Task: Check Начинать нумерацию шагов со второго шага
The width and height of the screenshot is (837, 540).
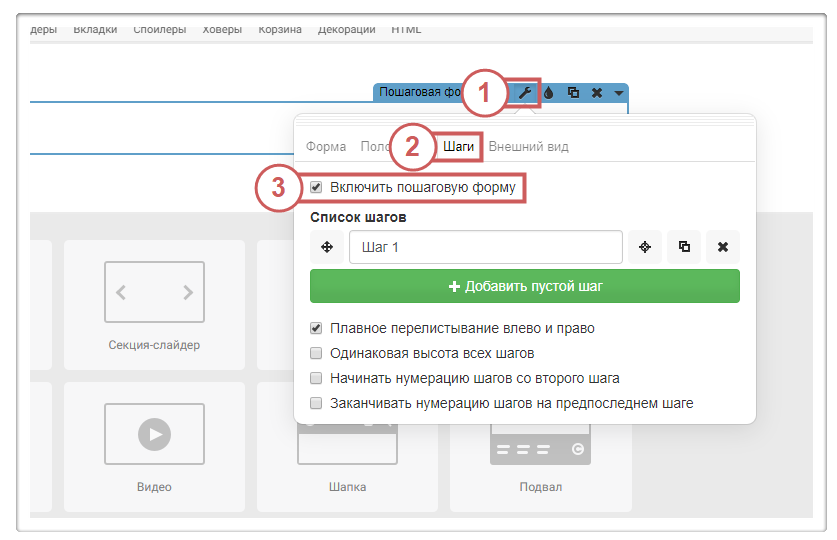Action: tap(316, 379)
